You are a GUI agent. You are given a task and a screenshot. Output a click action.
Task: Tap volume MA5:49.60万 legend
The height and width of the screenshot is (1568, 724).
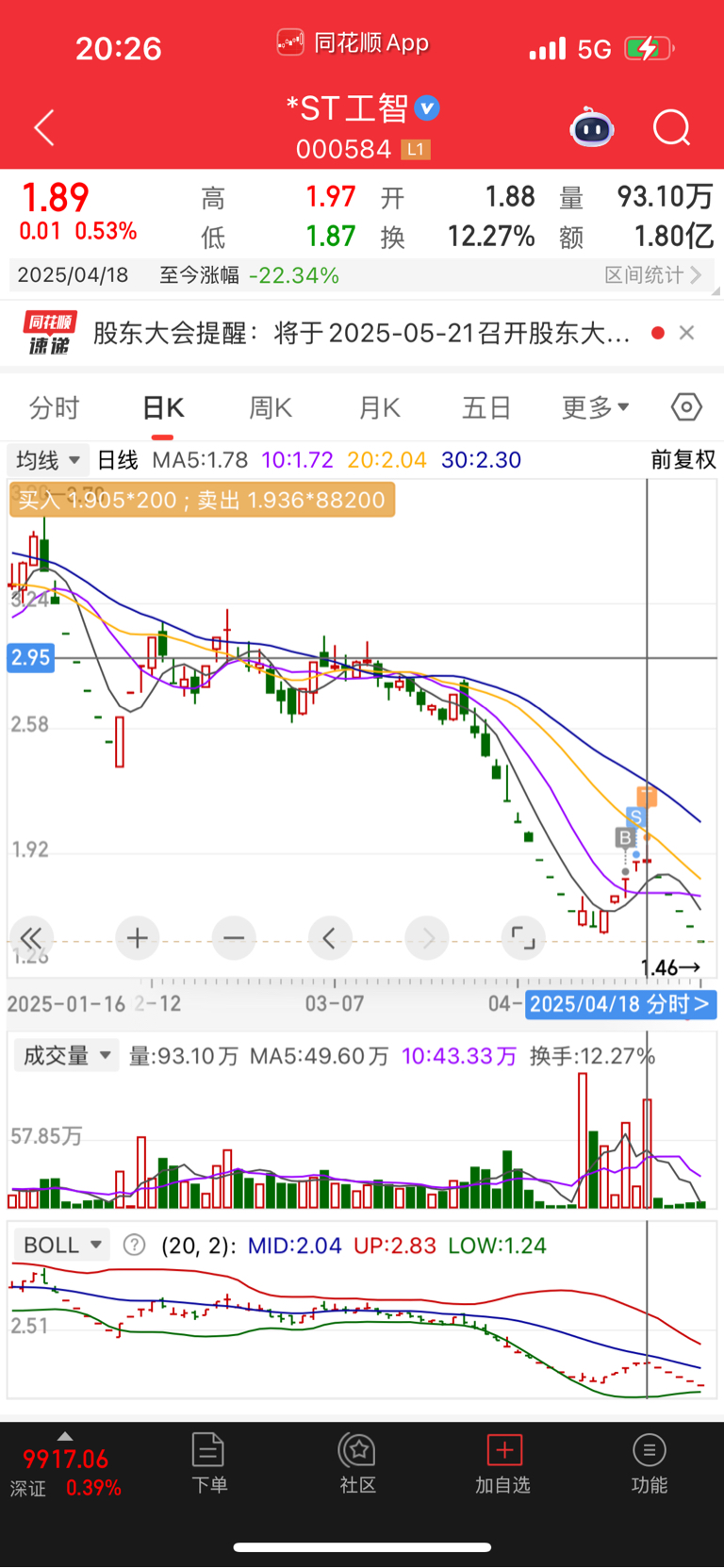point(320,1056)
